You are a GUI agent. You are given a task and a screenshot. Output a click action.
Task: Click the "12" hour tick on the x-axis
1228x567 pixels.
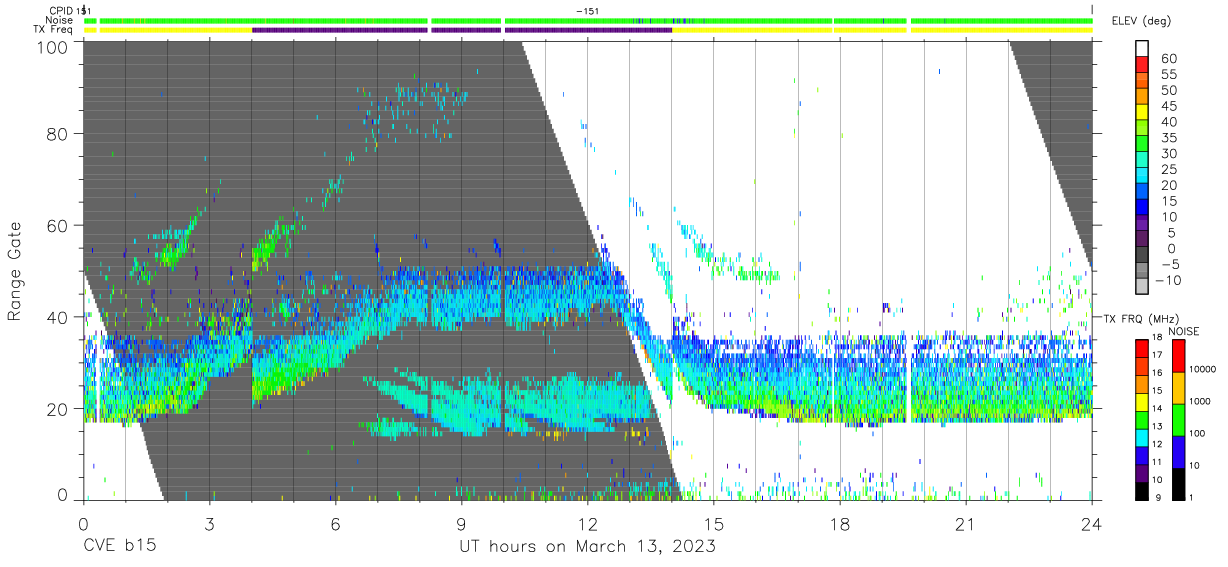[x=587, y=523]
